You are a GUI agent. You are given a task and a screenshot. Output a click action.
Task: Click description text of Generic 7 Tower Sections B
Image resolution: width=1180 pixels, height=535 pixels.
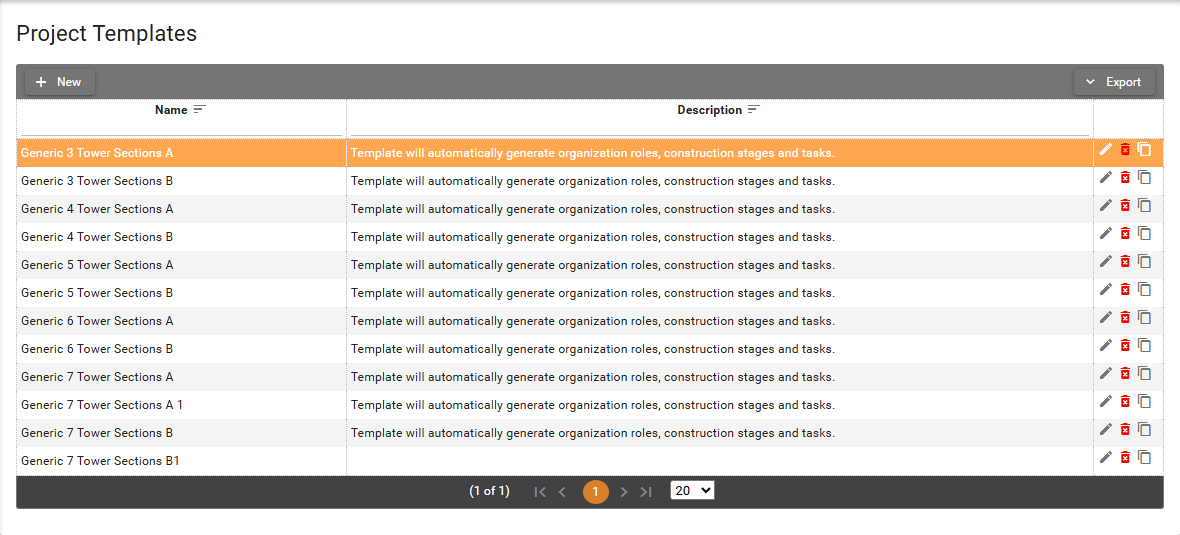592,433
